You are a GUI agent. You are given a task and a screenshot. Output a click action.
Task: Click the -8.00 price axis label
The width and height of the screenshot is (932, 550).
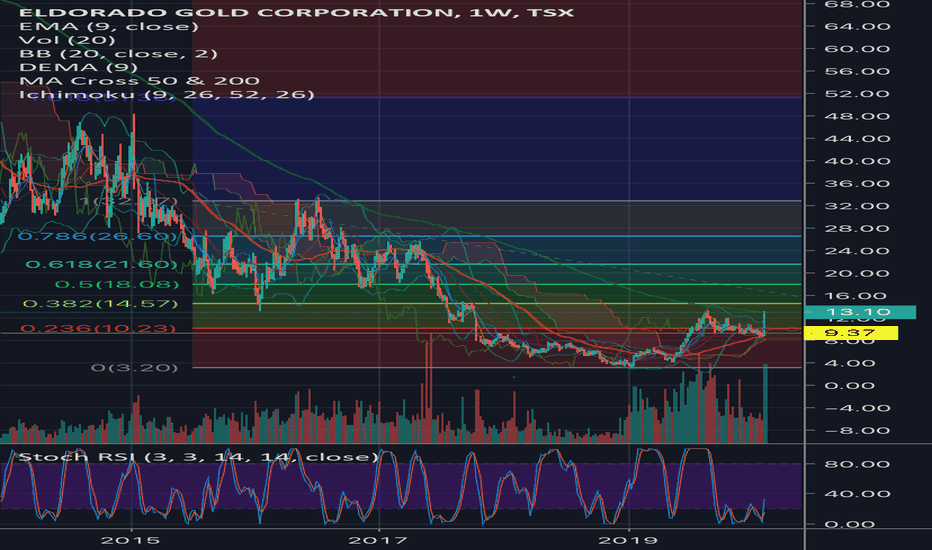click(857, 431)
